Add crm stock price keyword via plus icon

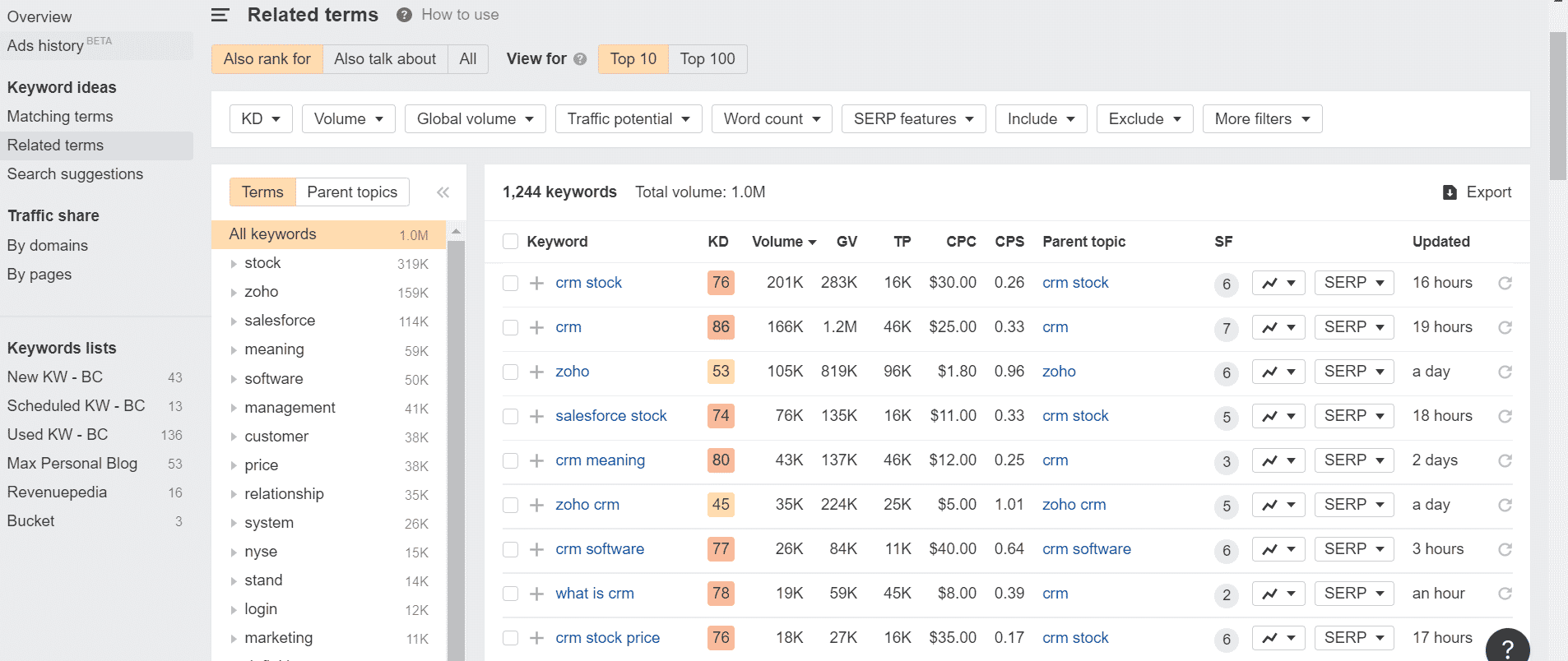click(x=537, y=638)
